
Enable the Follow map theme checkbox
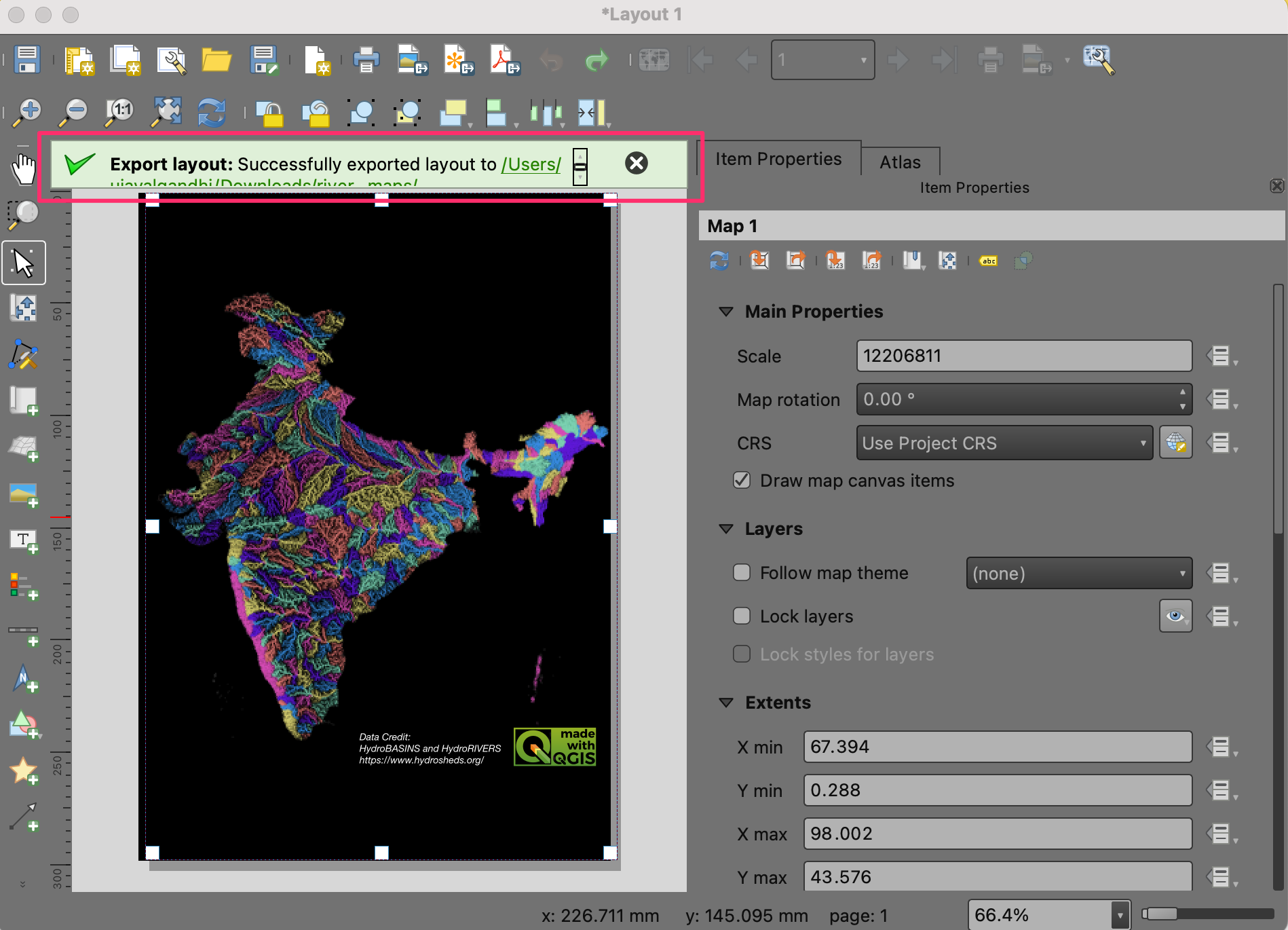tap(742, 573)
